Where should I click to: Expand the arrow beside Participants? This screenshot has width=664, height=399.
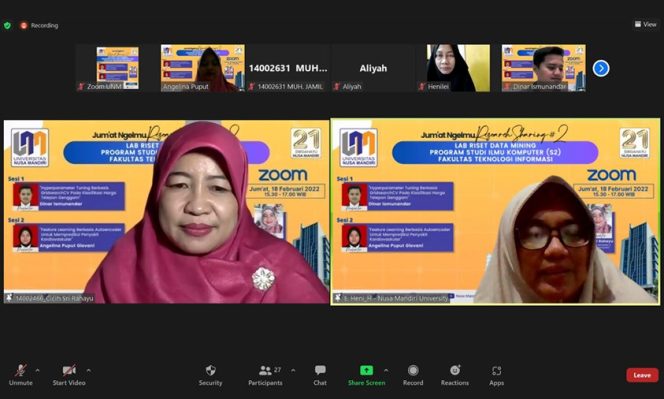click(293, 370)
